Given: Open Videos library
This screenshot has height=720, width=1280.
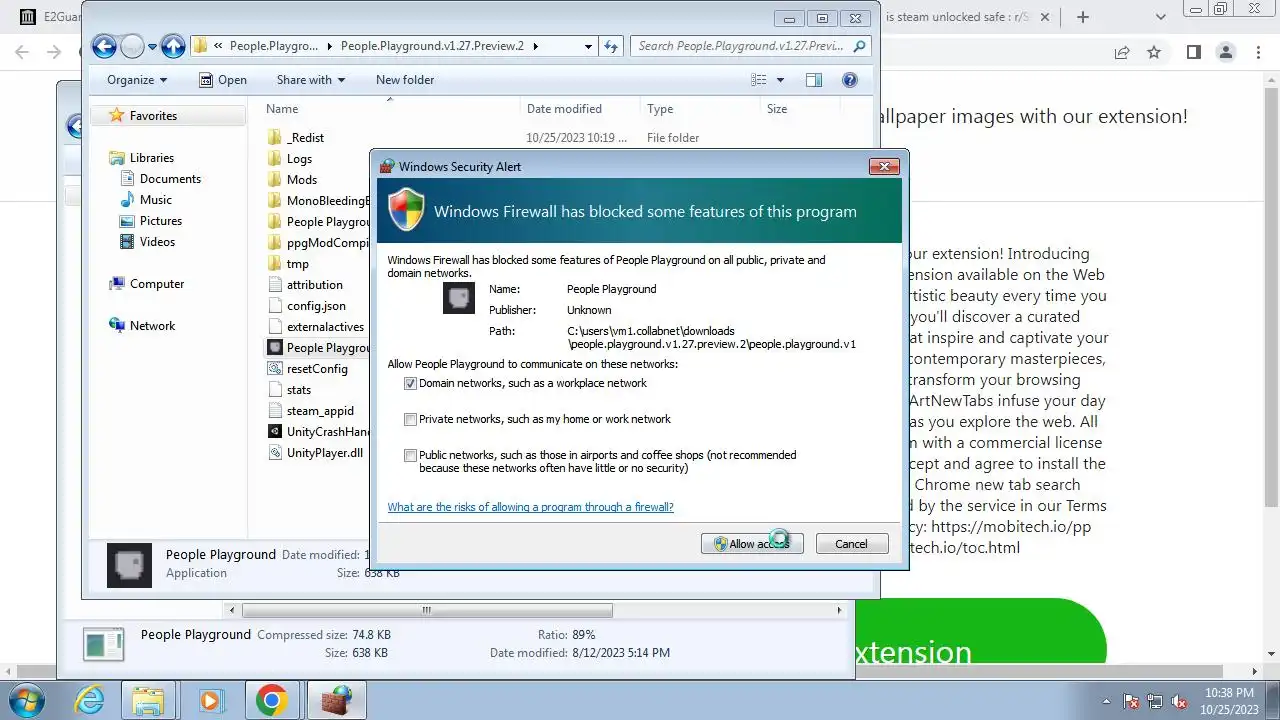Looking at the screenshot, I should tap(157, 242).
